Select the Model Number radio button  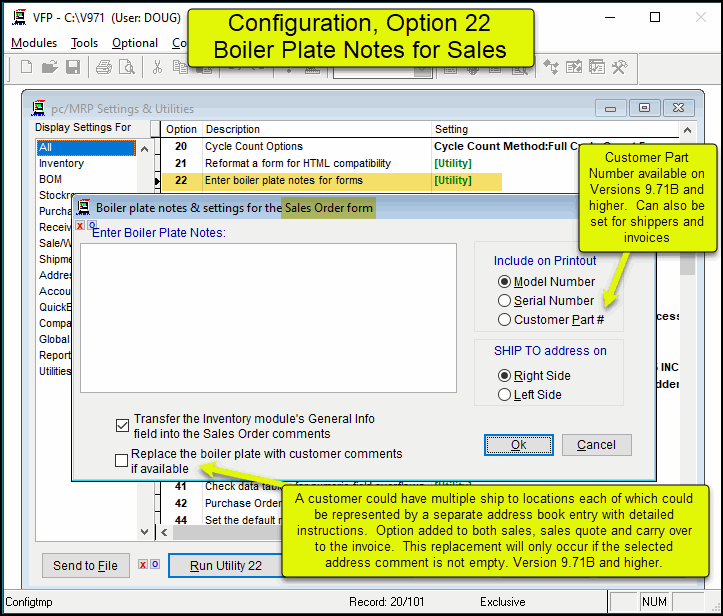(x=504, y=282)
